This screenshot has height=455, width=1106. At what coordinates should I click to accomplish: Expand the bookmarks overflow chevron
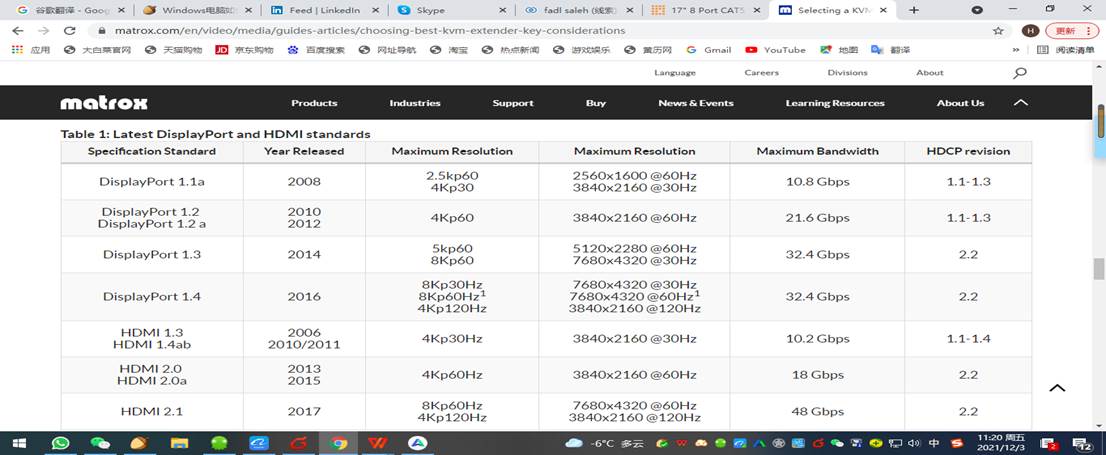coord(1016,50)
